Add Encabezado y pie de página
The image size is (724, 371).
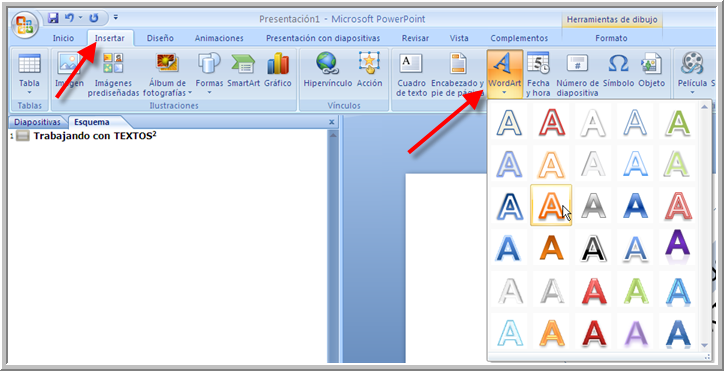(457, 75)
